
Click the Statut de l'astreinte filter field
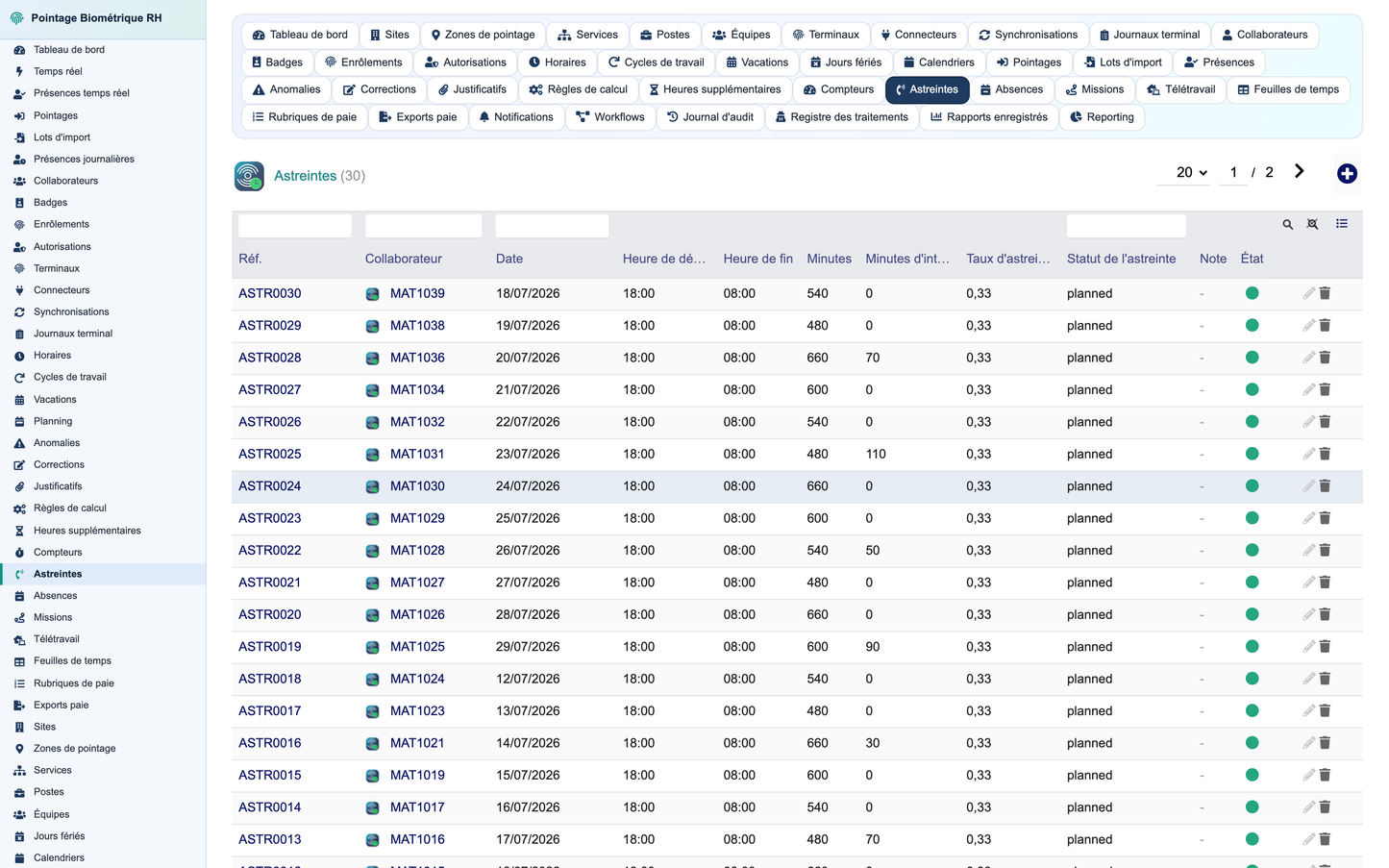point(1126,226)
